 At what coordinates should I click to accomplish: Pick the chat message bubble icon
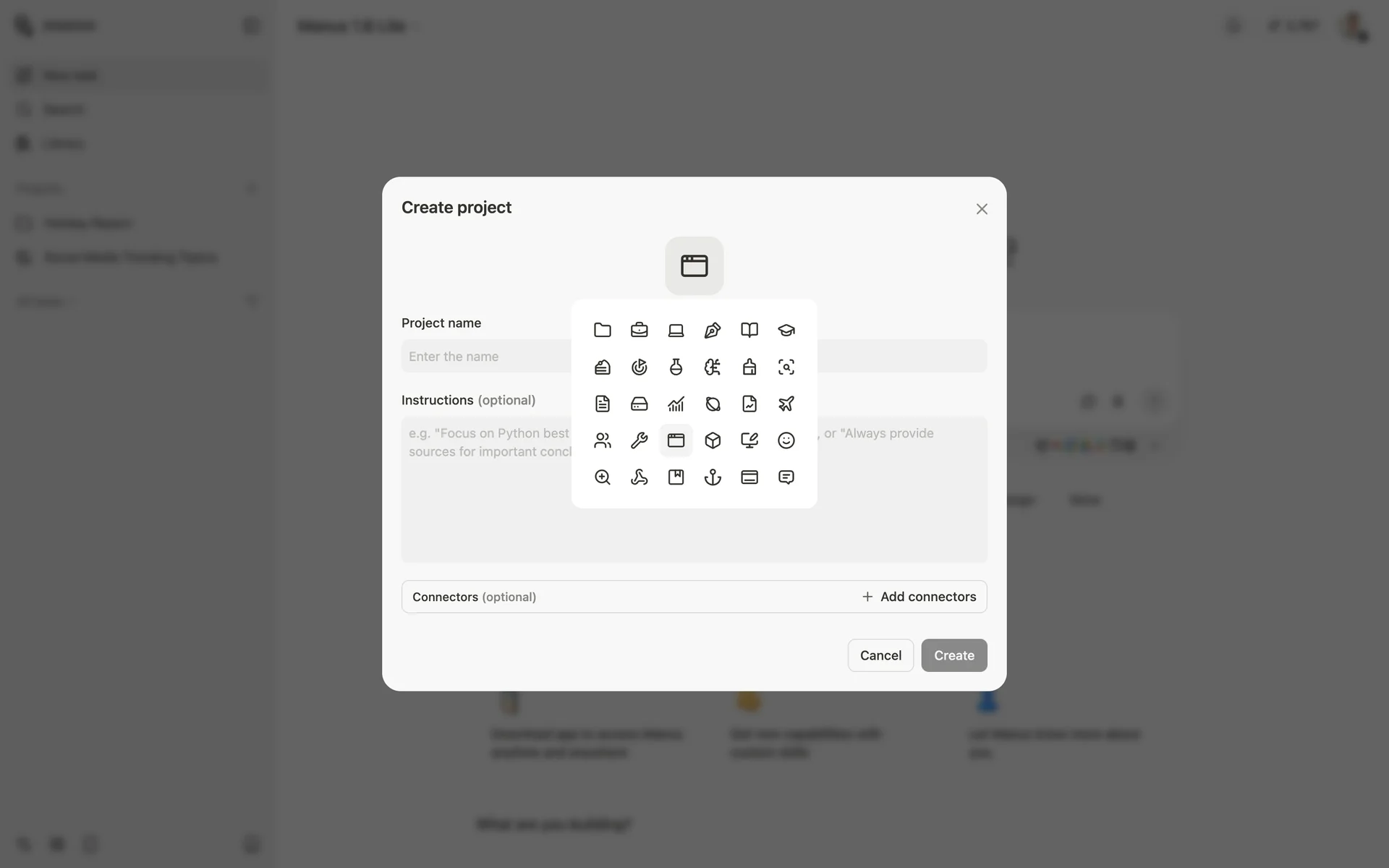(786, 477)
